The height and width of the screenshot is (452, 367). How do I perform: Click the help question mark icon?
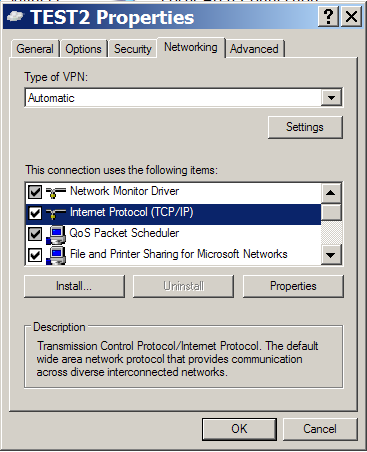click(328, 16)
